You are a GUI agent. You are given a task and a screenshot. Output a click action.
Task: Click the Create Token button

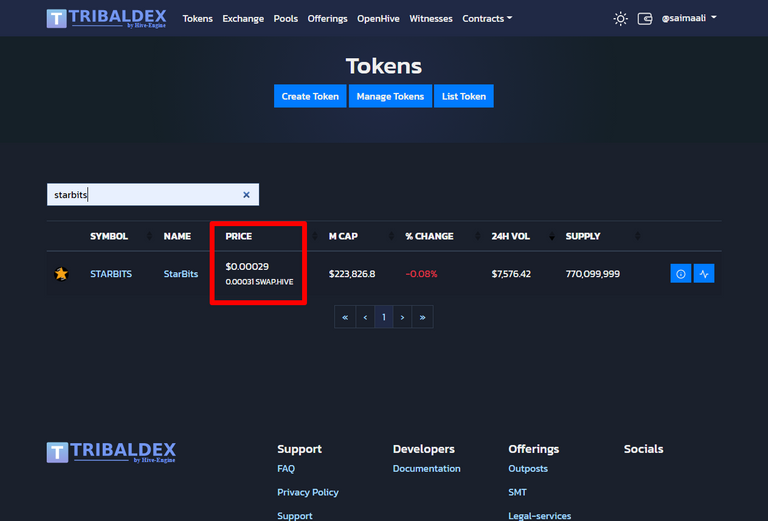pos(310,96)
